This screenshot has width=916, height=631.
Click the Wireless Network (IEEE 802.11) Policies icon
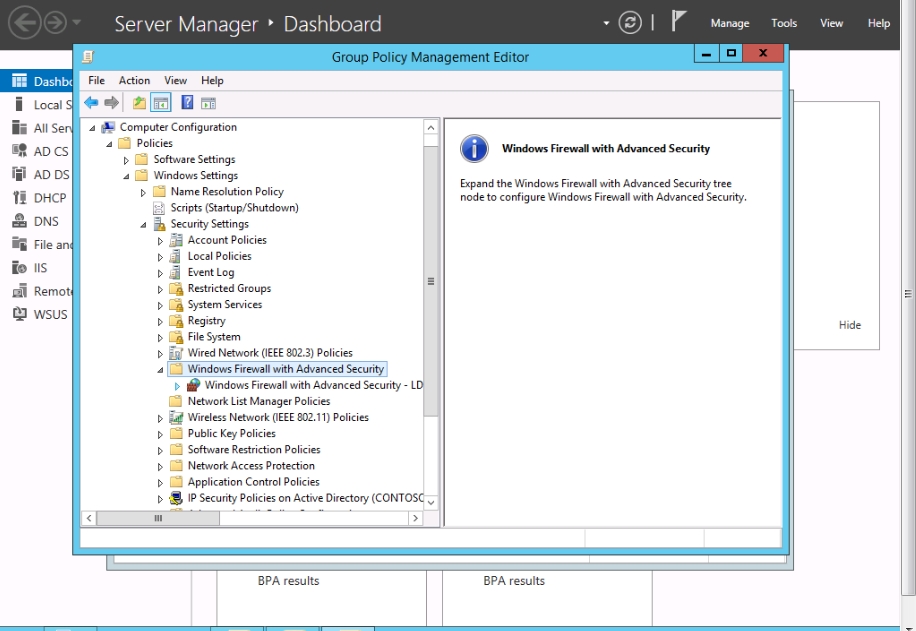pyautogui.click(x=176, y=417)
